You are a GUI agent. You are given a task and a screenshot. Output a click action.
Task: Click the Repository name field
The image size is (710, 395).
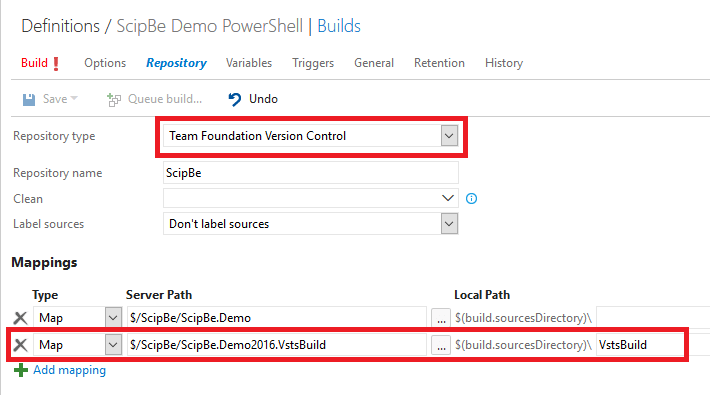coord(311,173)
